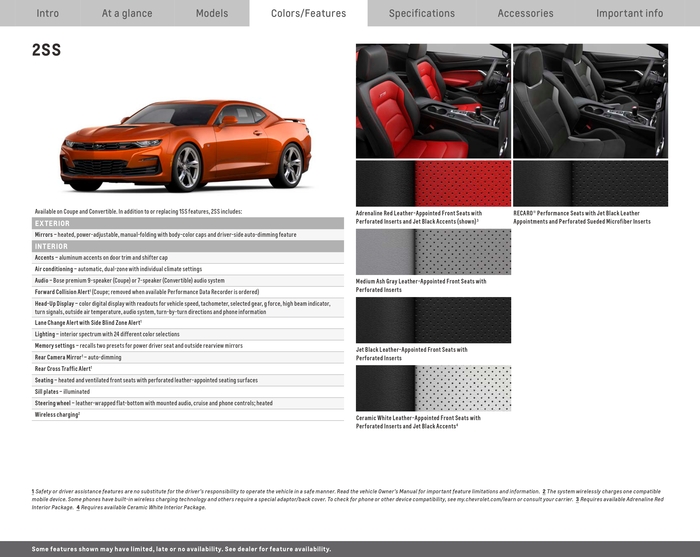This screenshot has height=557, width=700.
Task: View the black RECARO seats interior photo
Action: (590, 101)
